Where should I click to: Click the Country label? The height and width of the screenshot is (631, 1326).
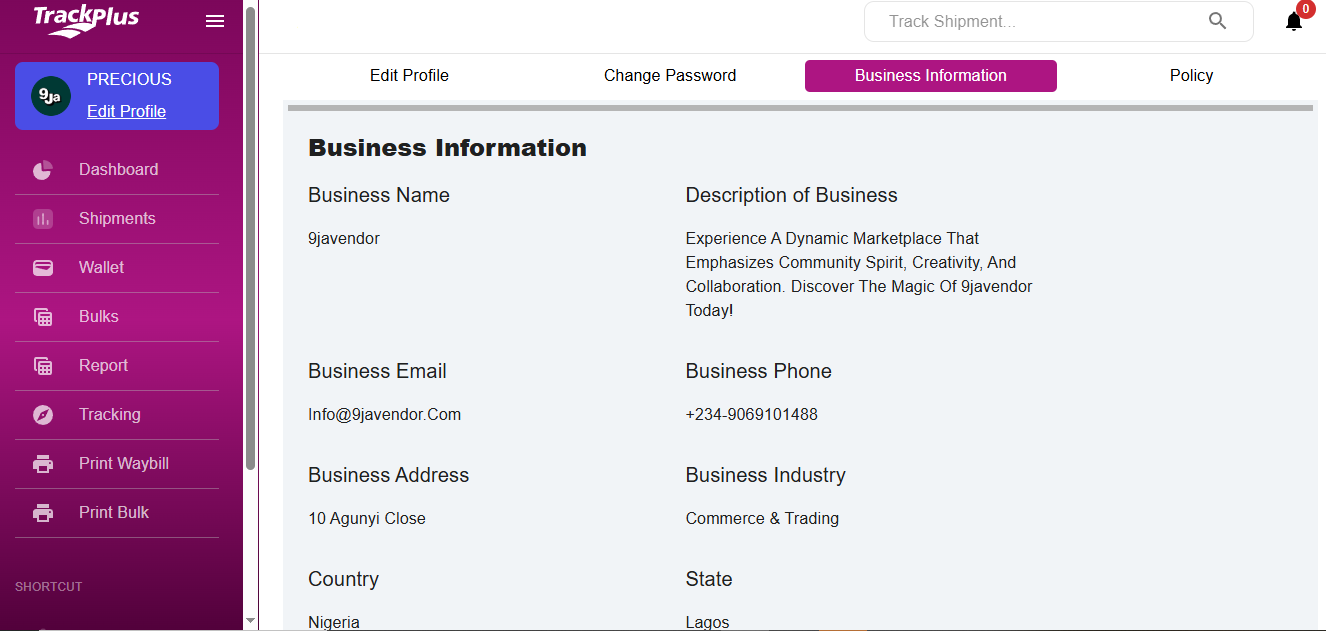click(x=343, y=579)
